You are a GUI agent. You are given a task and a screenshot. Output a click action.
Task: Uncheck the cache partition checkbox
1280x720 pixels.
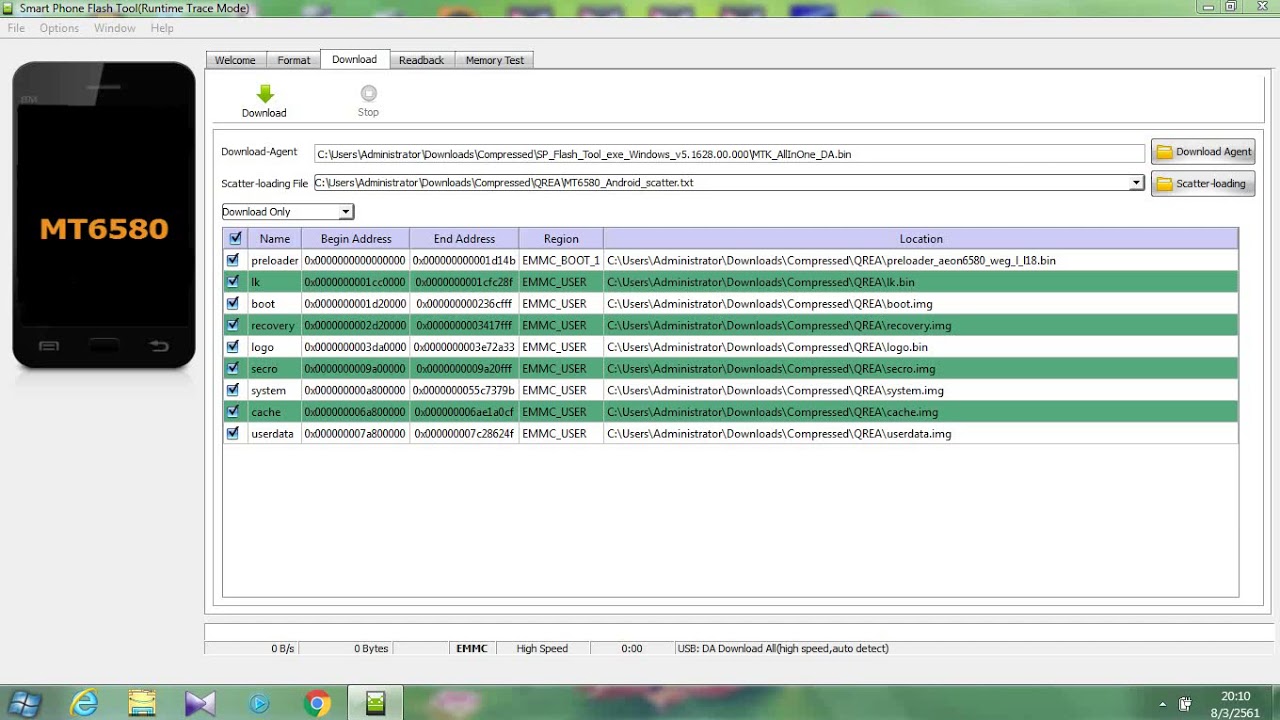point(233,411)
